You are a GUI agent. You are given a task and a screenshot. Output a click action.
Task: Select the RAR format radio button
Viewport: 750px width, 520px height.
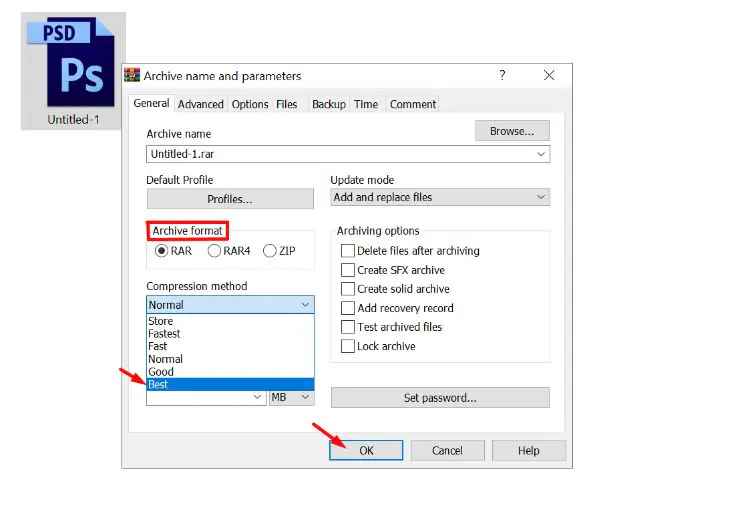pos(162,251)
